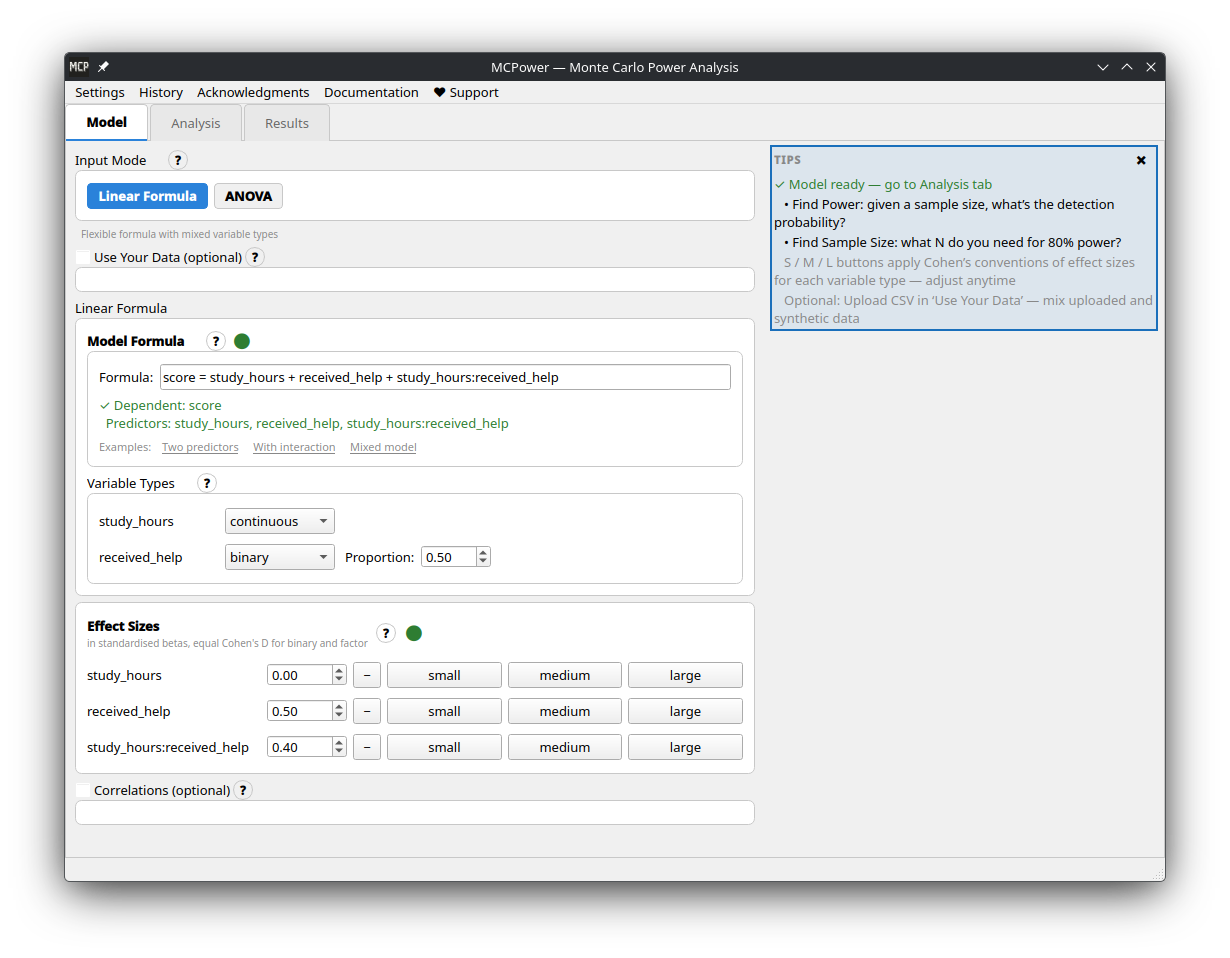
Task: Increase the Proportion value with the spinner
Action: [483, 552]
